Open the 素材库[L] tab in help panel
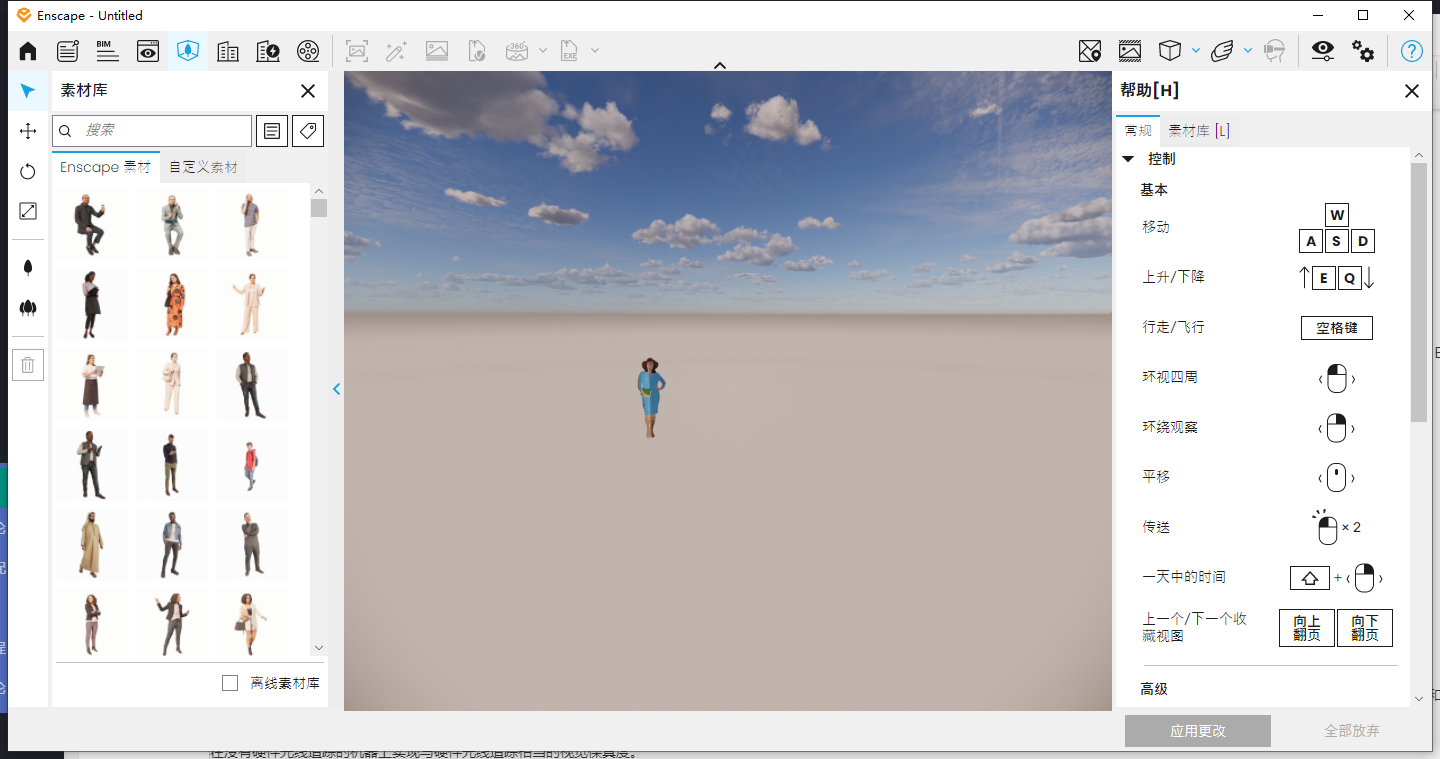This screenshot has width=1440, height=759. [1196, 130]
